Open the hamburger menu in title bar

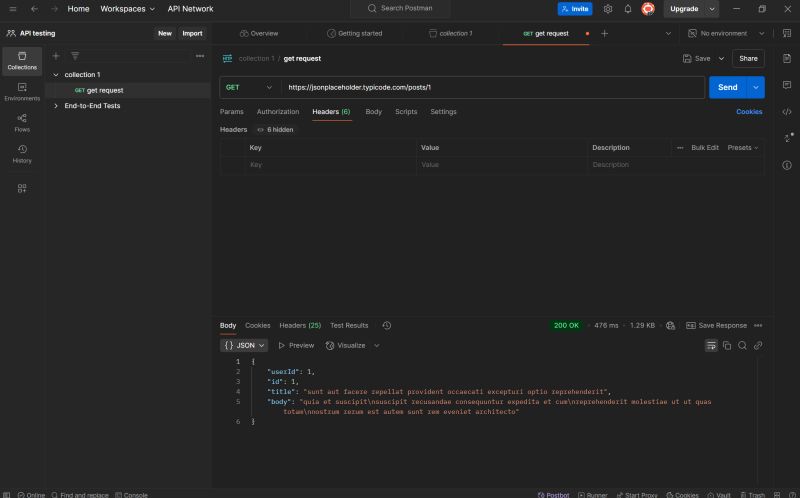point(13,9)
